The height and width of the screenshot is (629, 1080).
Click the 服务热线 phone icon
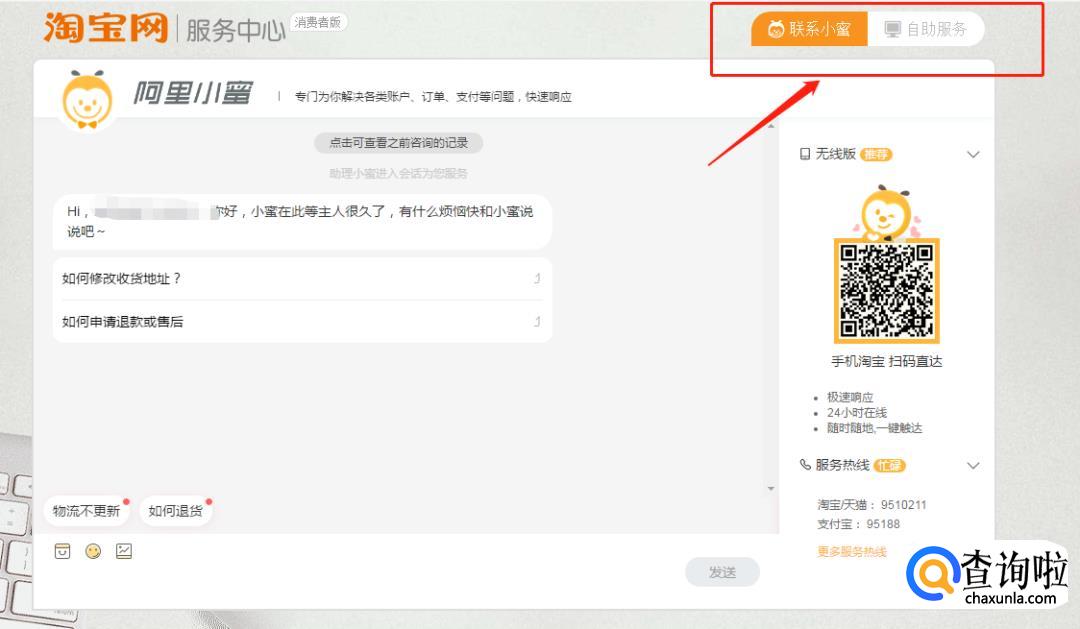[804, 465]
